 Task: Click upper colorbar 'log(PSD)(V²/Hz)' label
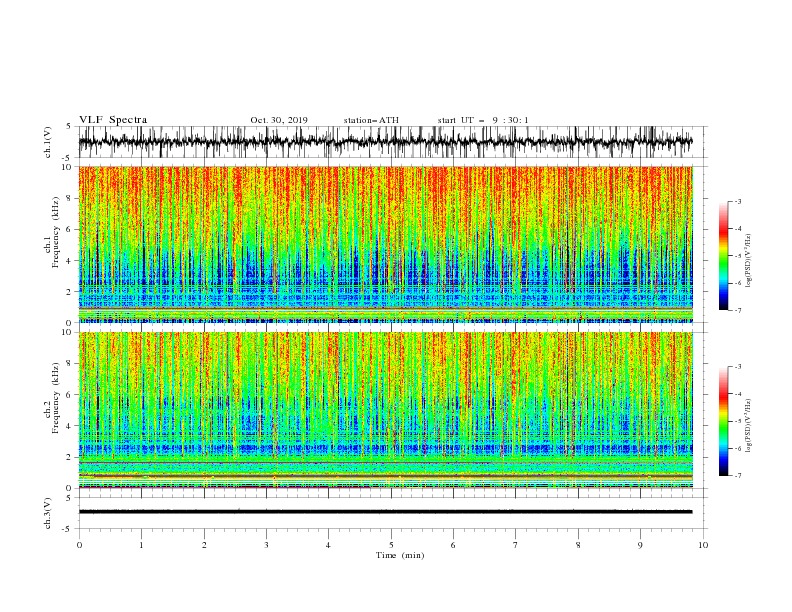[749, 261]
